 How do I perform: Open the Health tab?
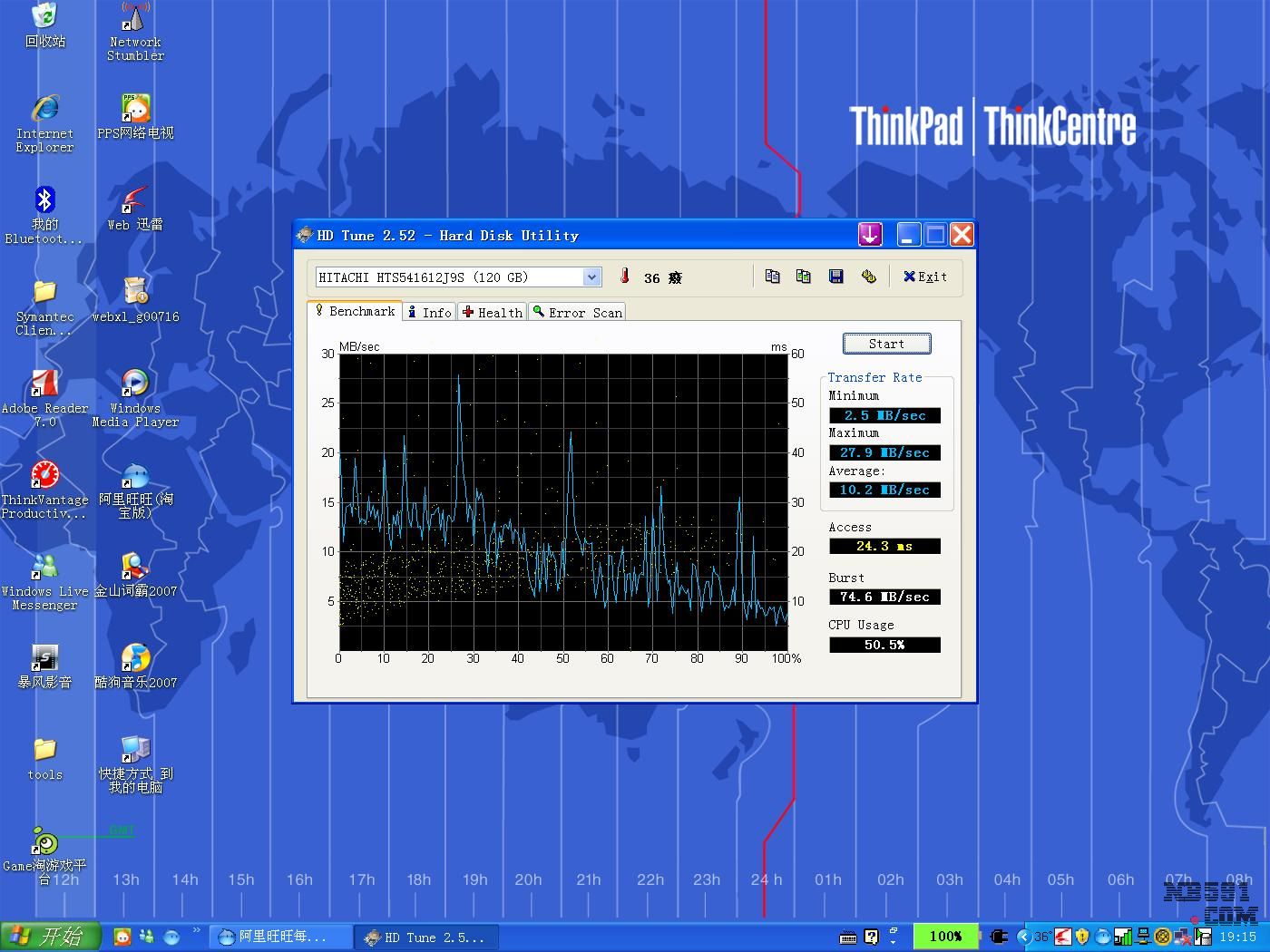[x=492, y=312]
